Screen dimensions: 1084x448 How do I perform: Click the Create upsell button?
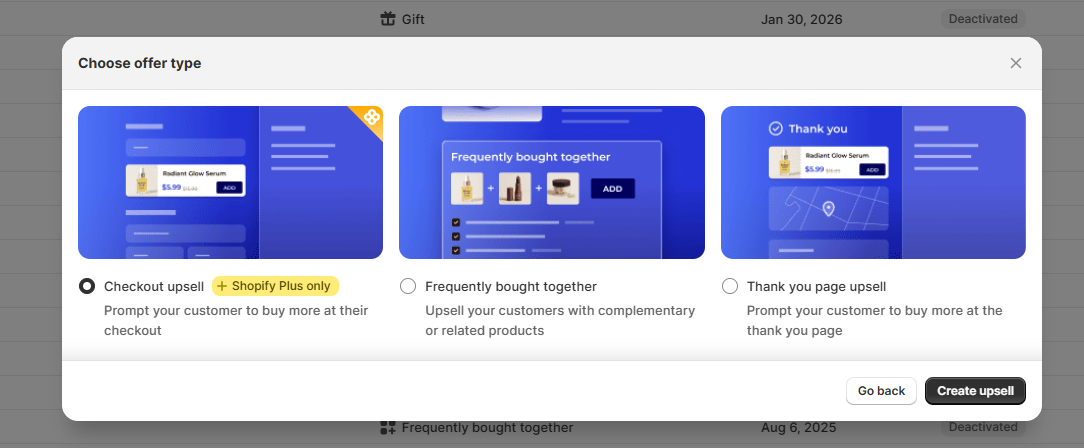[x=975, y=390]
